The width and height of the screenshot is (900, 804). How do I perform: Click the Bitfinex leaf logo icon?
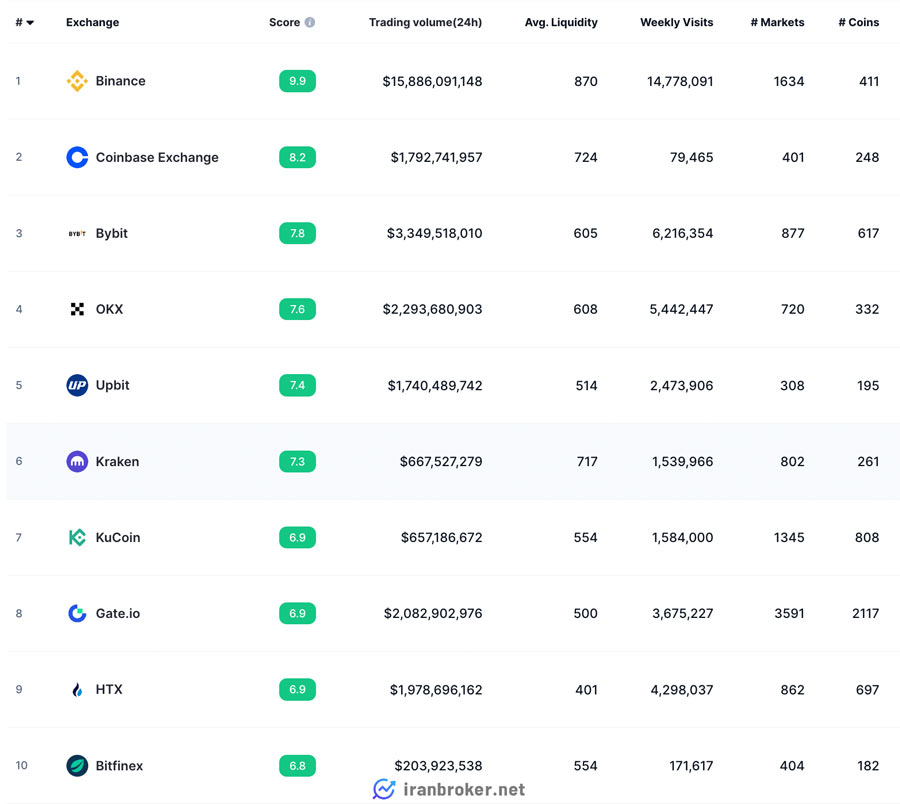pos(77,766)
